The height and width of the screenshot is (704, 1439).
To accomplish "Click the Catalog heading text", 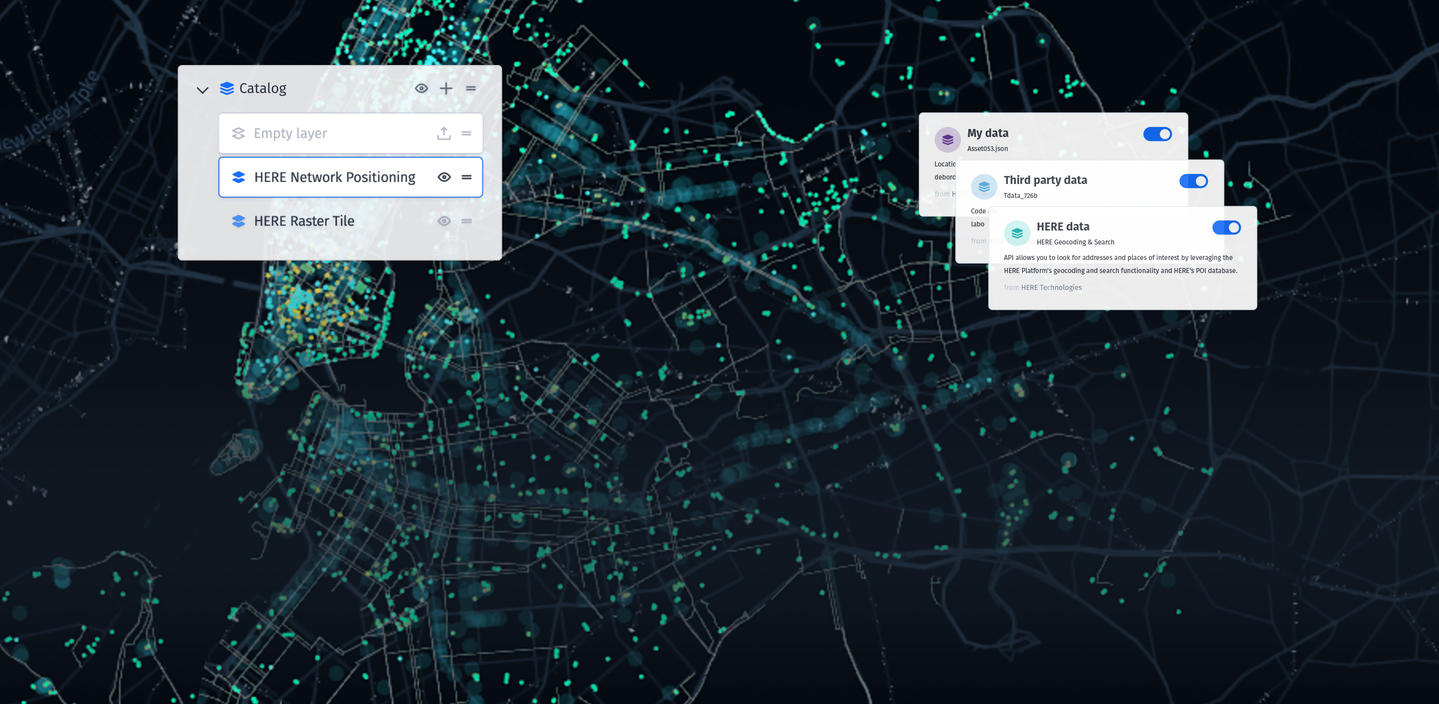I will click(x=263, y=89).
